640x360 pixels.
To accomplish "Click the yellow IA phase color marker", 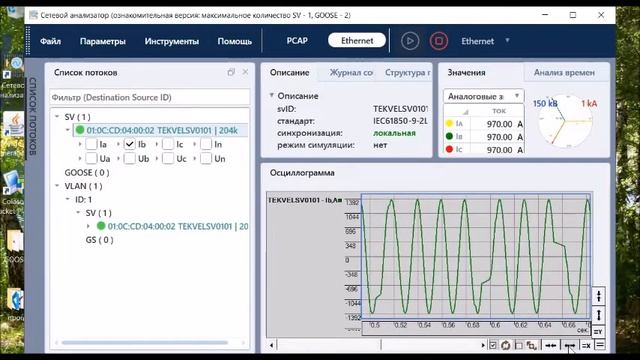I will [449, 123].
